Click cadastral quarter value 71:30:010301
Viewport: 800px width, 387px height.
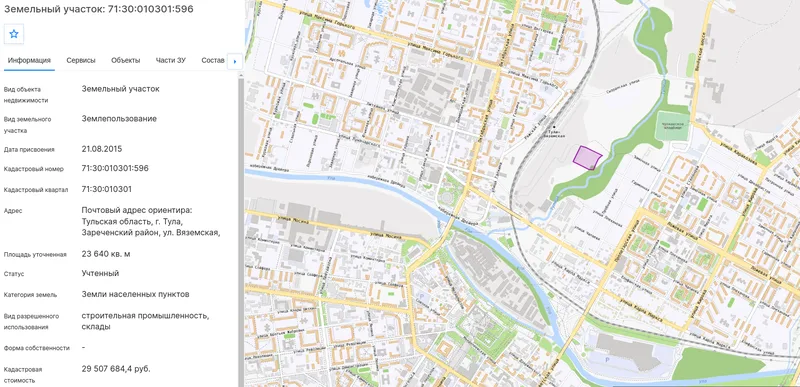pos(107,189)
